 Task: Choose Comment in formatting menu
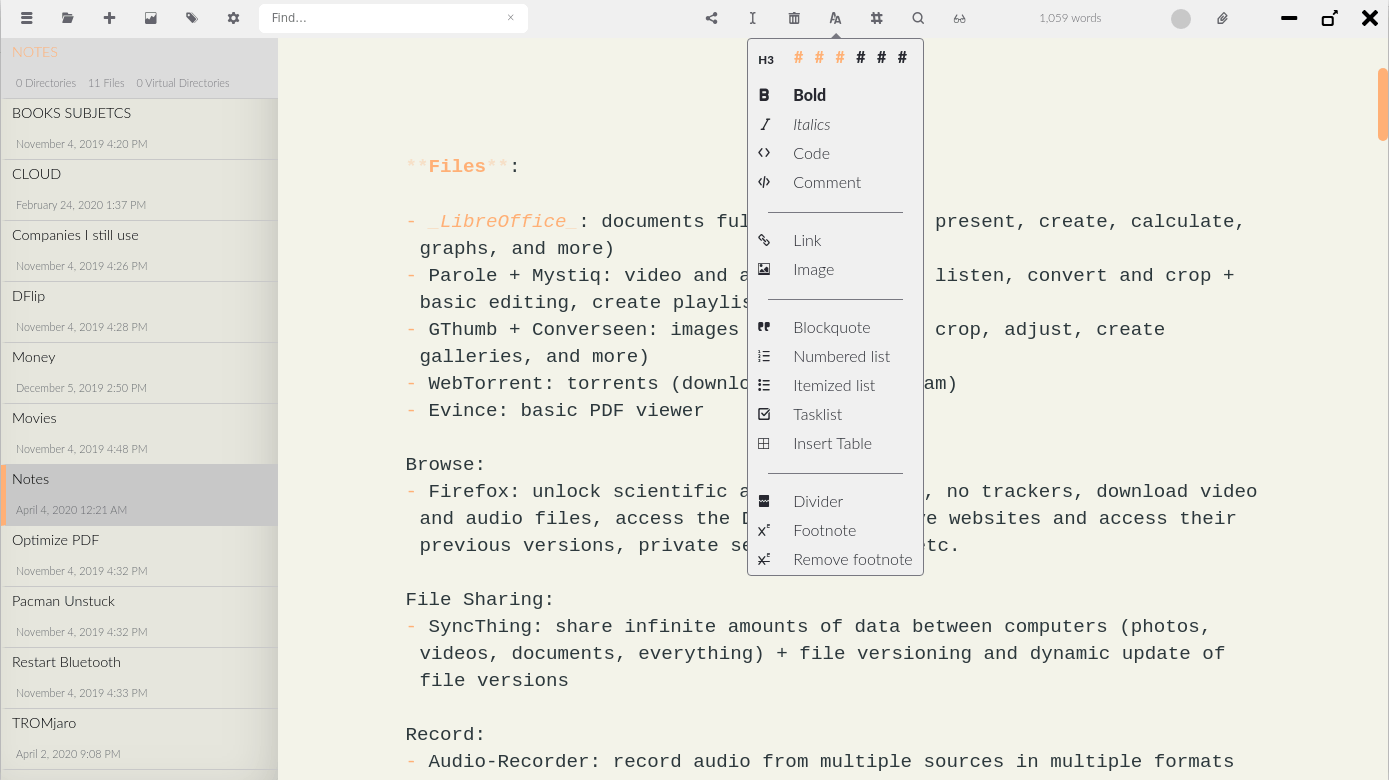835,182
